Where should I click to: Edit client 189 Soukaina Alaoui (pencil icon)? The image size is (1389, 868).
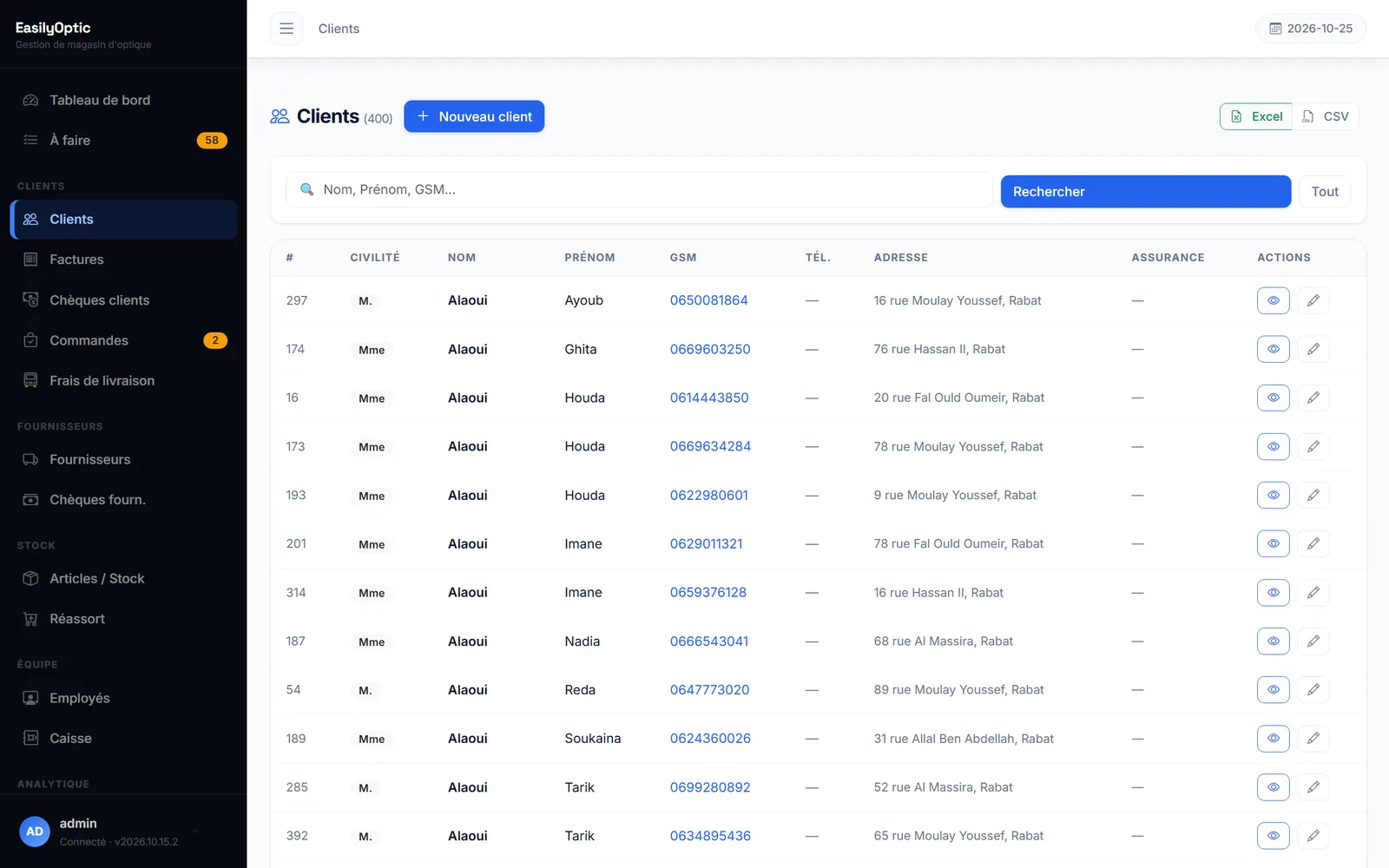1313,738
